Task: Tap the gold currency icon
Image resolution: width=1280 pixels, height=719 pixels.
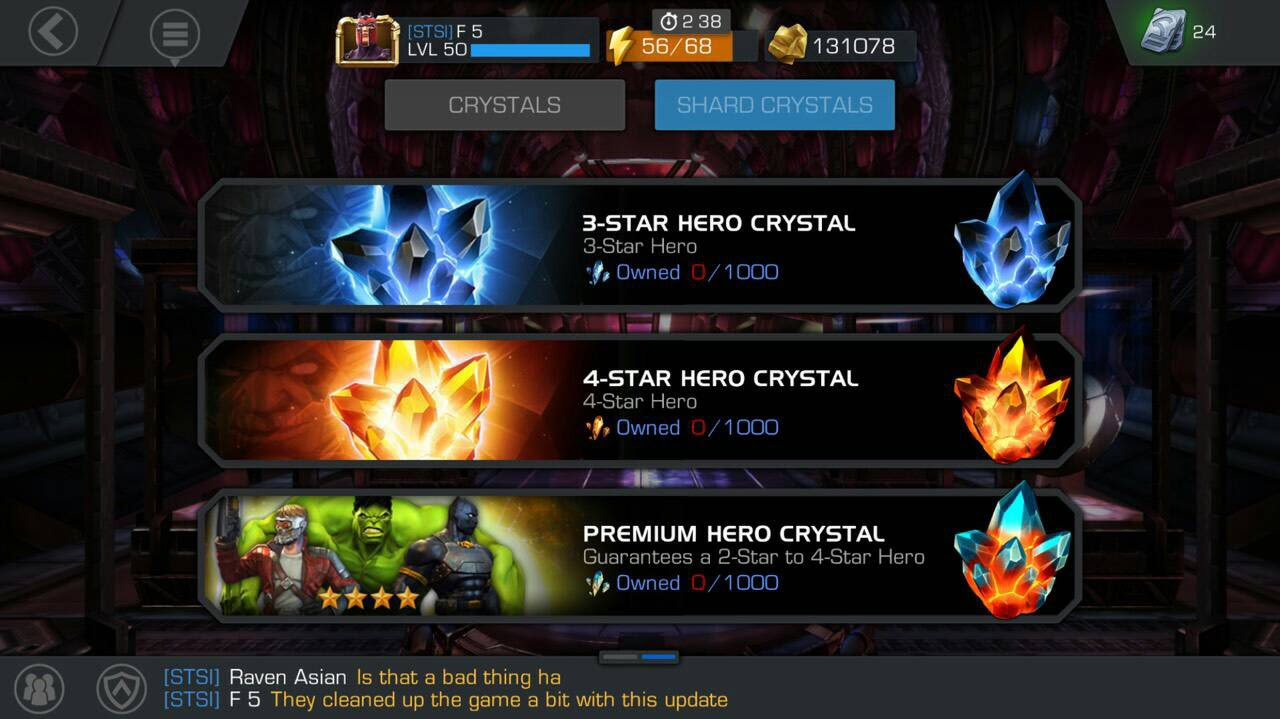Action: coord(788,45)
